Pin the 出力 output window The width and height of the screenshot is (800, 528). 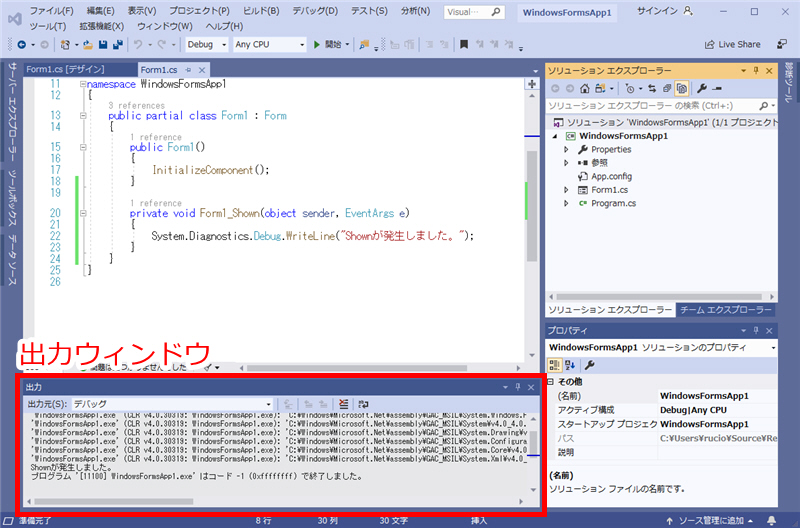pyautogui.click(x=517, y=387)
